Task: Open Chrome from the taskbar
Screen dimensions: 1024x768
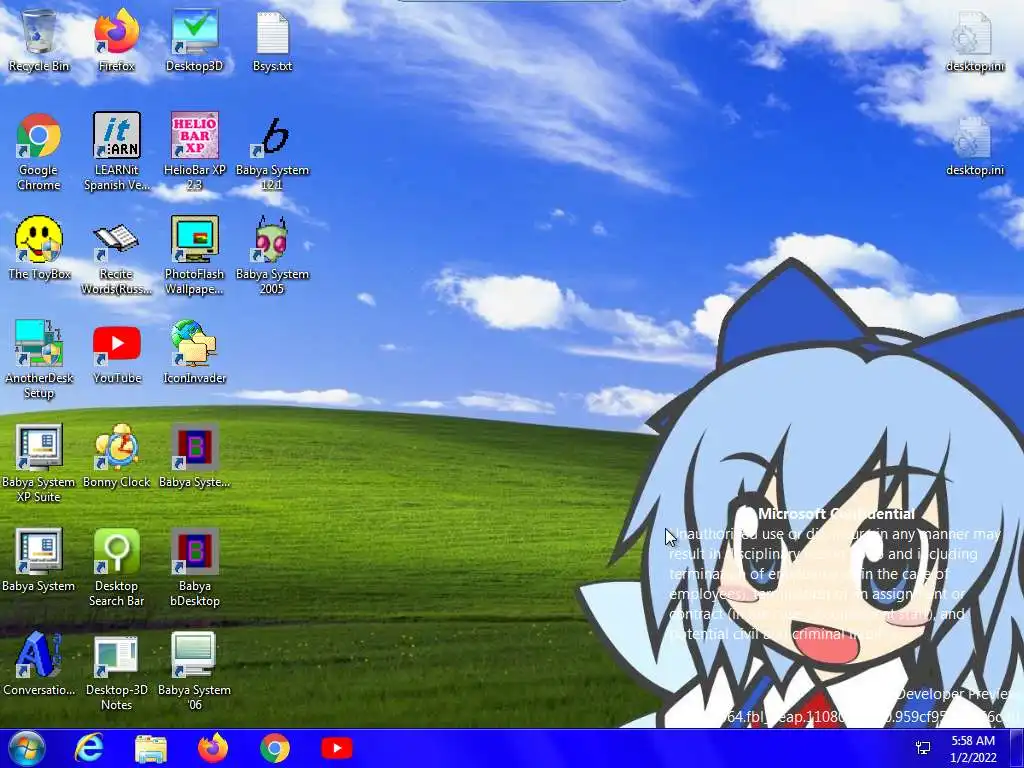Action: click(275, 748)
